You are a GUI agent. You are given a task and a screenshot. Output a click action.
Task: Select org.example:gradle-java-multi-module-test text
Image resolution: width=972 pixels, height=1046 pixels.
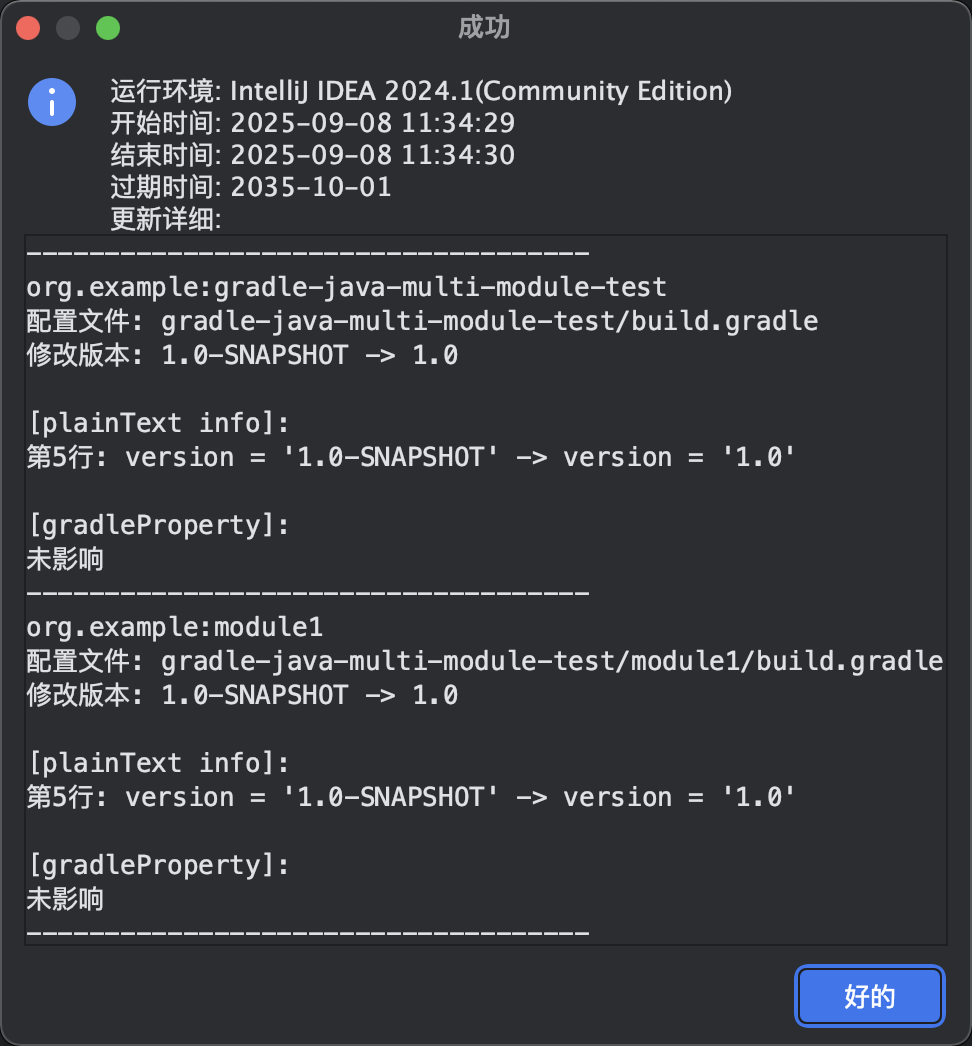coord(344,287)
